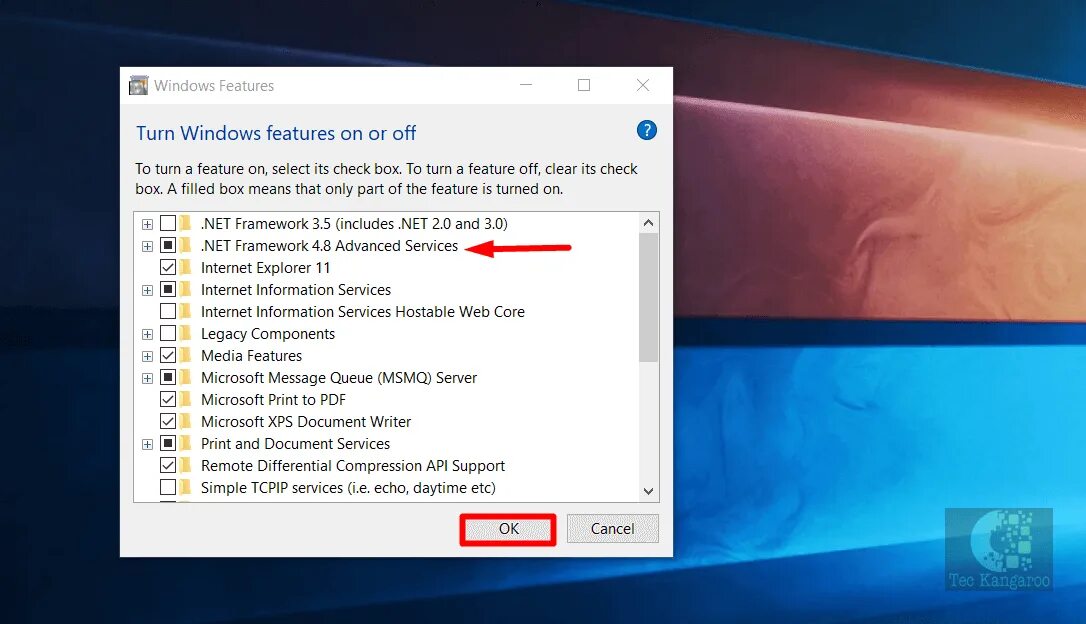Click the Windows Features title bar icon
Screen dimensions: 1086x624
[139, 85]
